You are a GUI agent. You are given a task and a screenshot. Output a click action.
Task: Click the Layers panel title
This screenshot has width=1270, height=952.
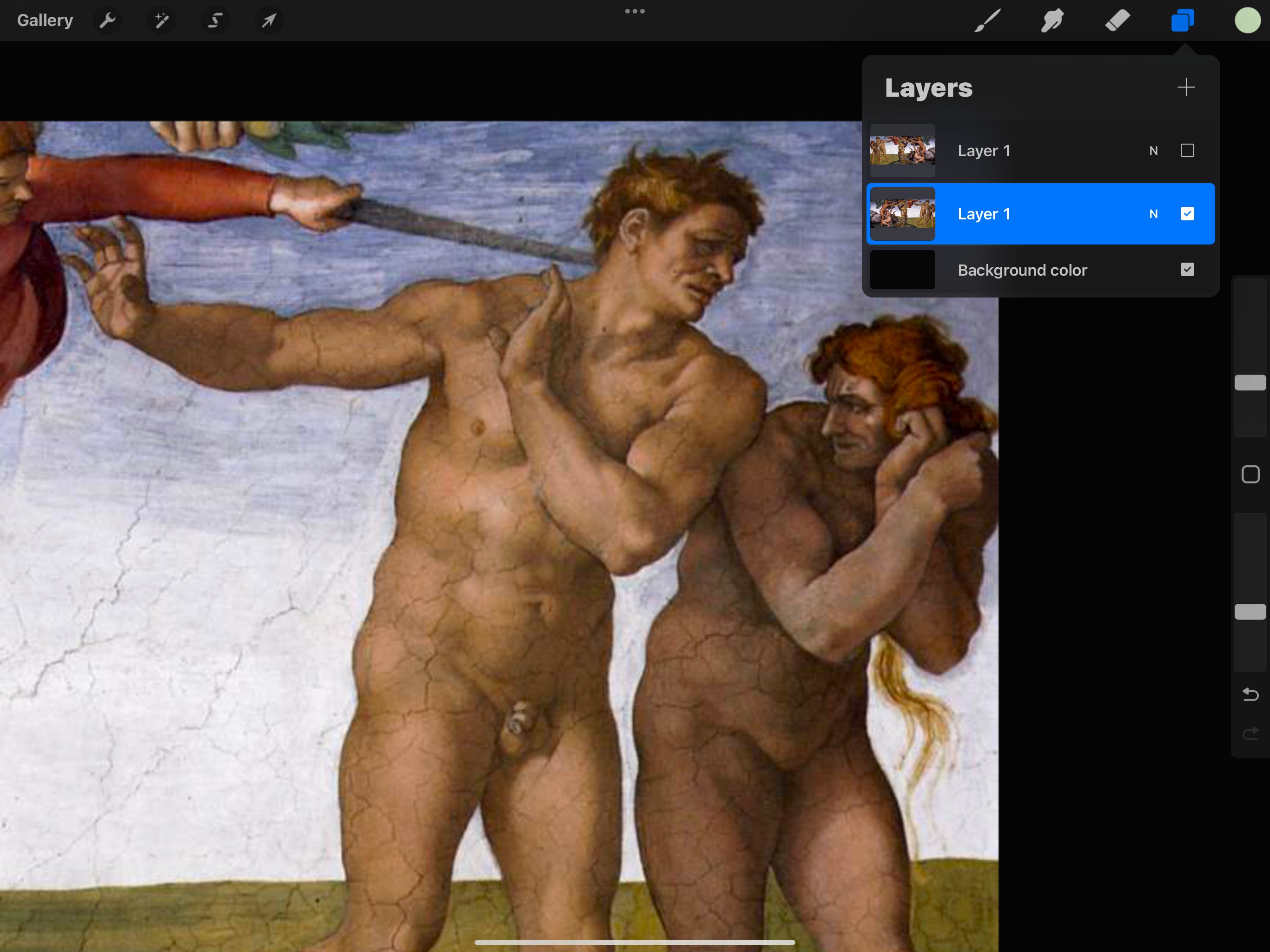point(928,88)
